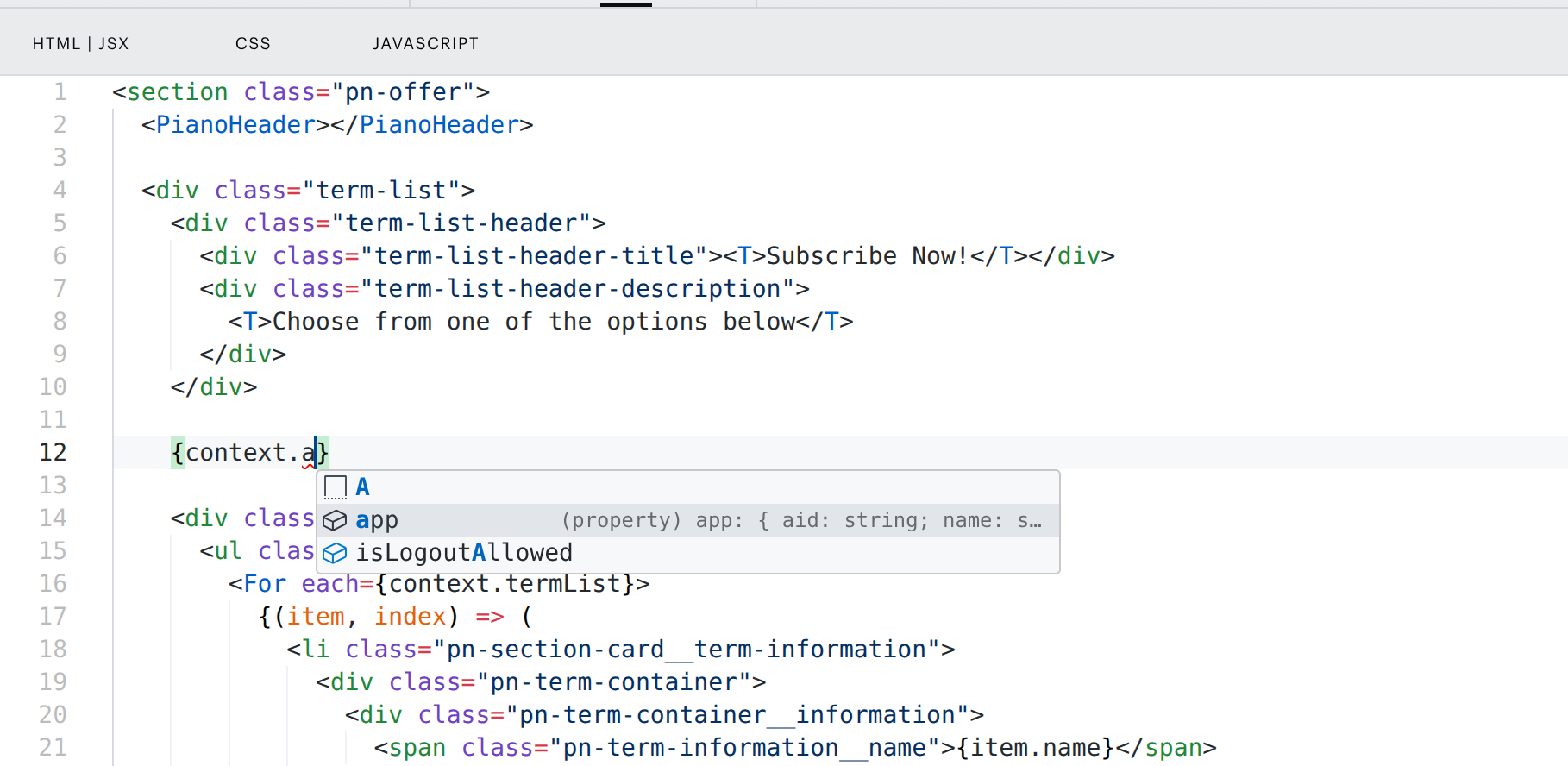Click the cube icon beside app
1568x766 pixels.
tap(335, 520)
